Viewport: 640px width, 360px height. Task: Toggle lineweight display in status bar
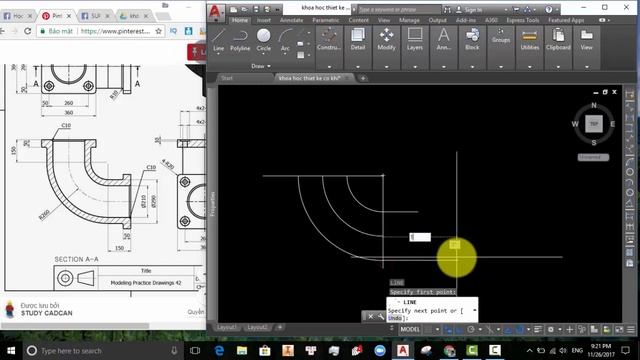tap(538, 329)
